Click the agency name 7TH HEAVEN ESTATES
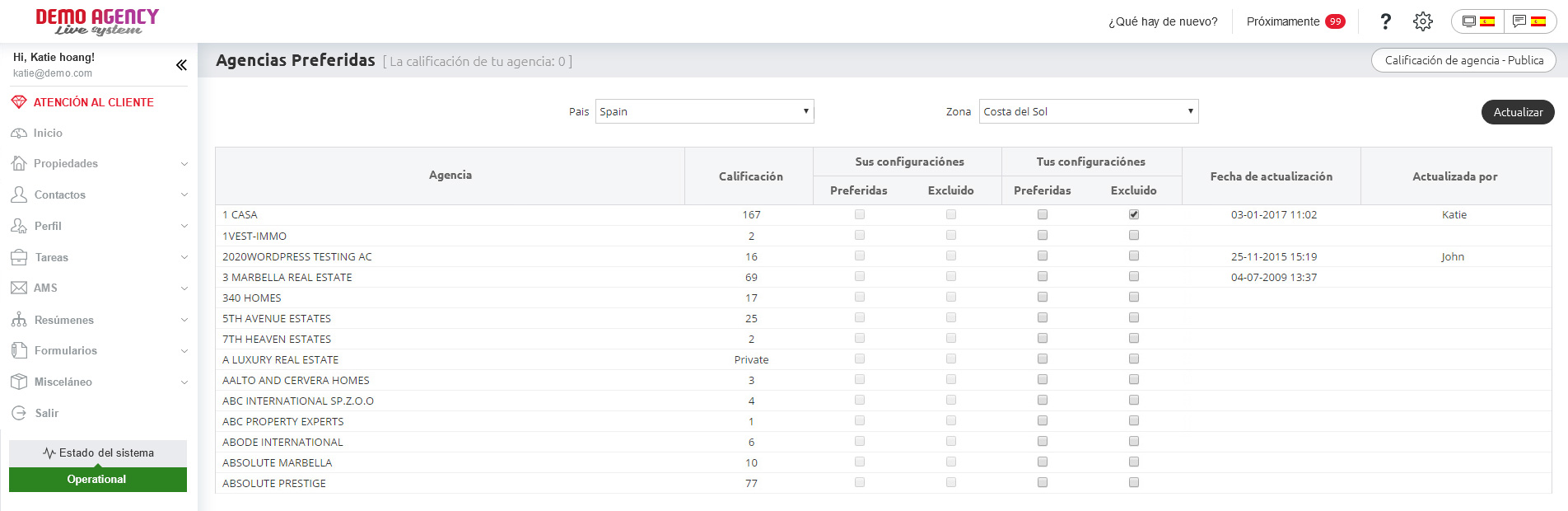The height and width of the screenshot is (511, 1568). click(x=277, y=340)
